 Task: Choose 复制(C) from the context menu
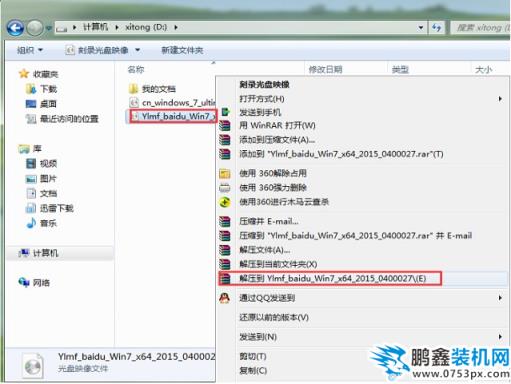pyautogui.click(x=253, y=370)
